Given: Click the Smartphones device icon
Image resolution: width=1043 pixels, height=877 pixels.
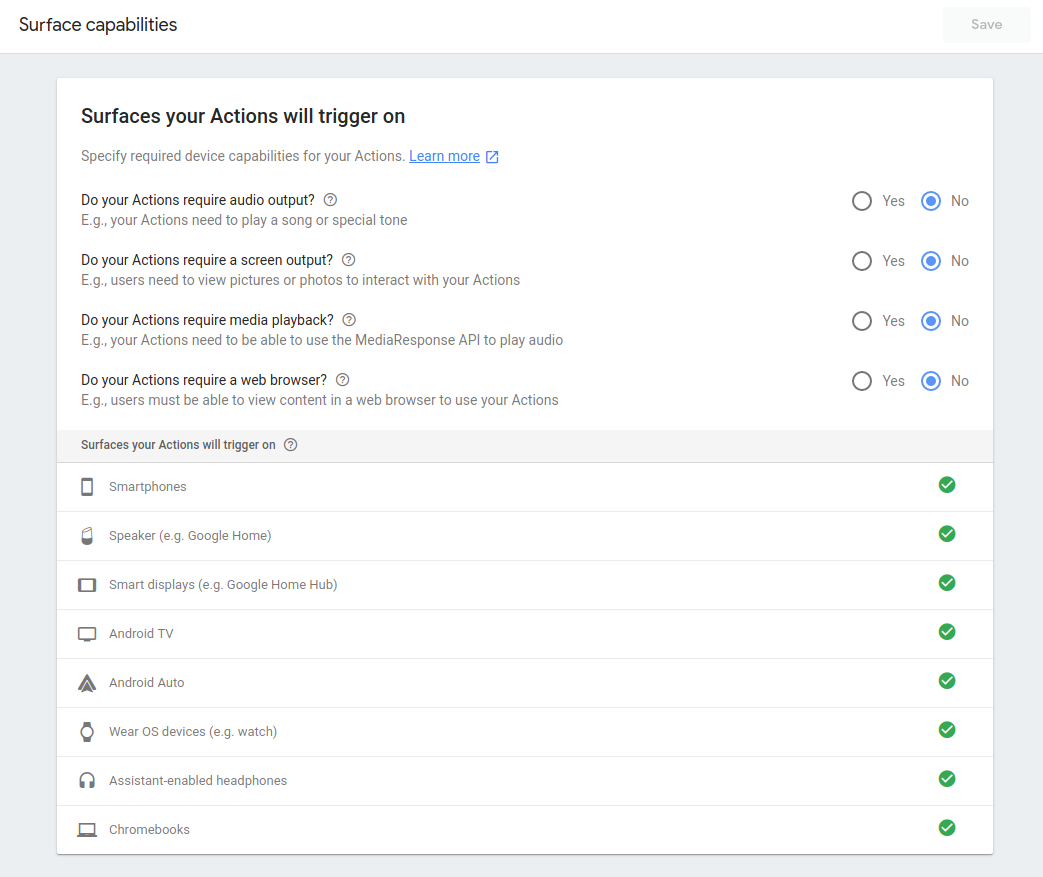Looking at the screenshot, I should coord(87,487).
